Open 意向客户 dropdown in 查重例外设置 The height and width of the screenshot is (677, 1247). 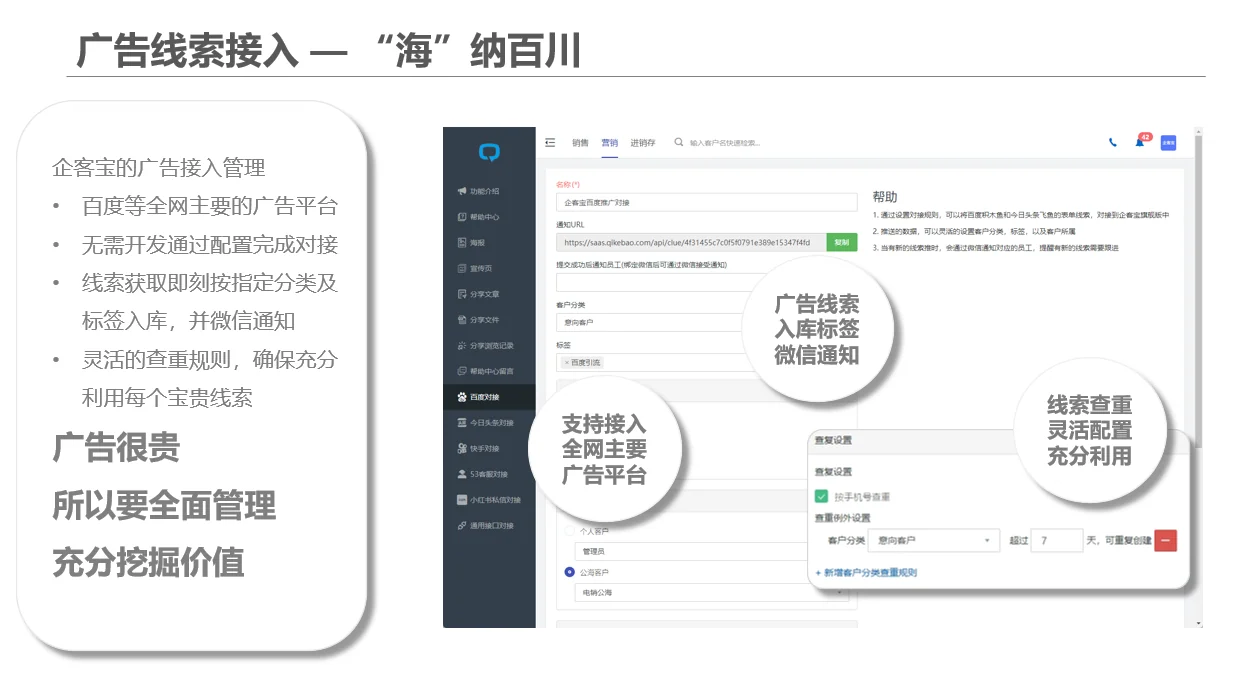point(933,540)
